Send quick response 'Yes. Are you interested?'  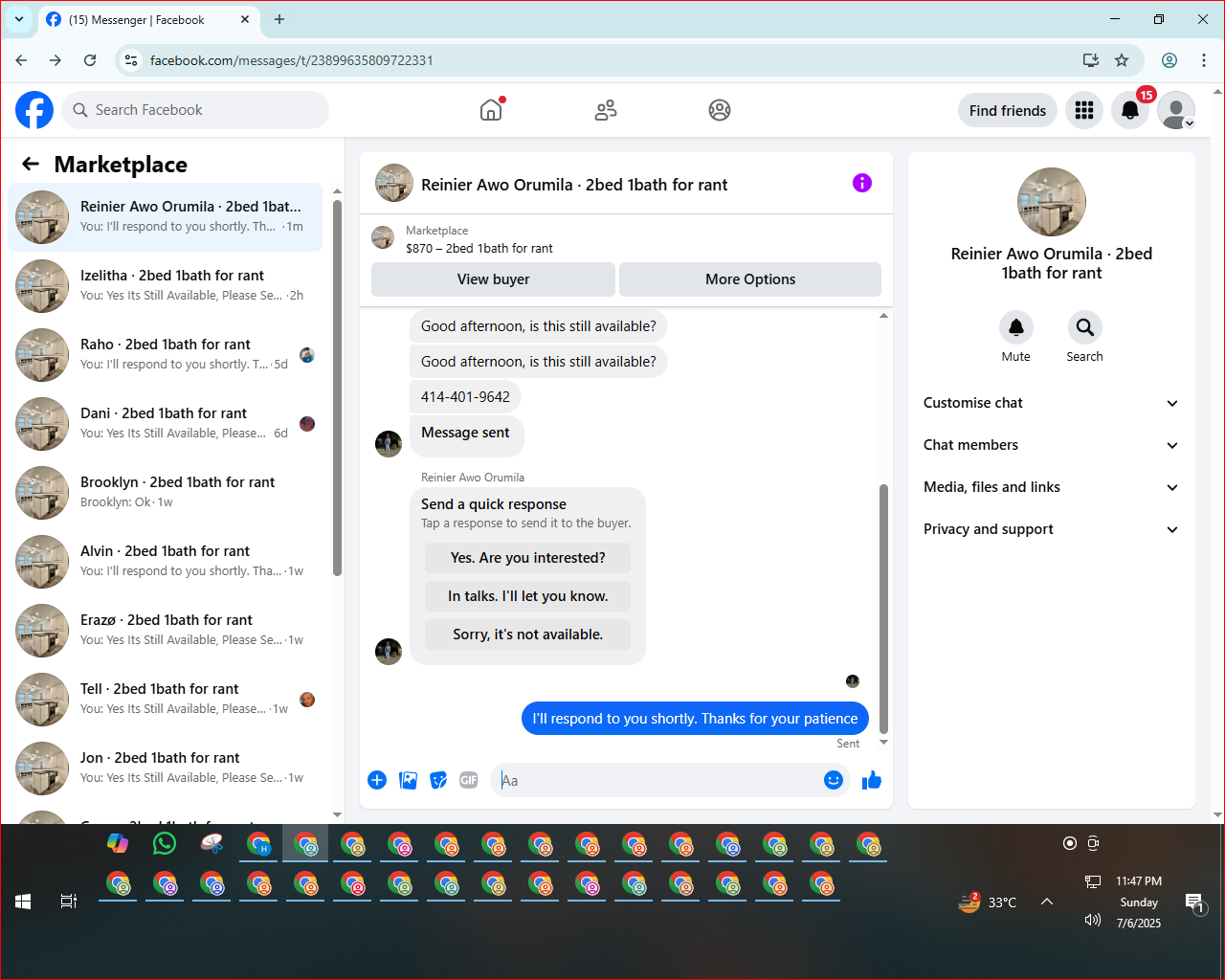(x=528, y=558)
